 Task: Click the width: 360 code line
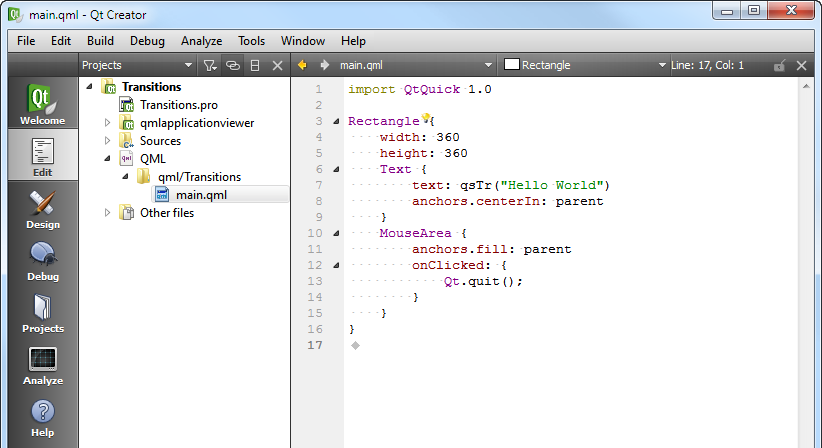[x=419, y=137]
